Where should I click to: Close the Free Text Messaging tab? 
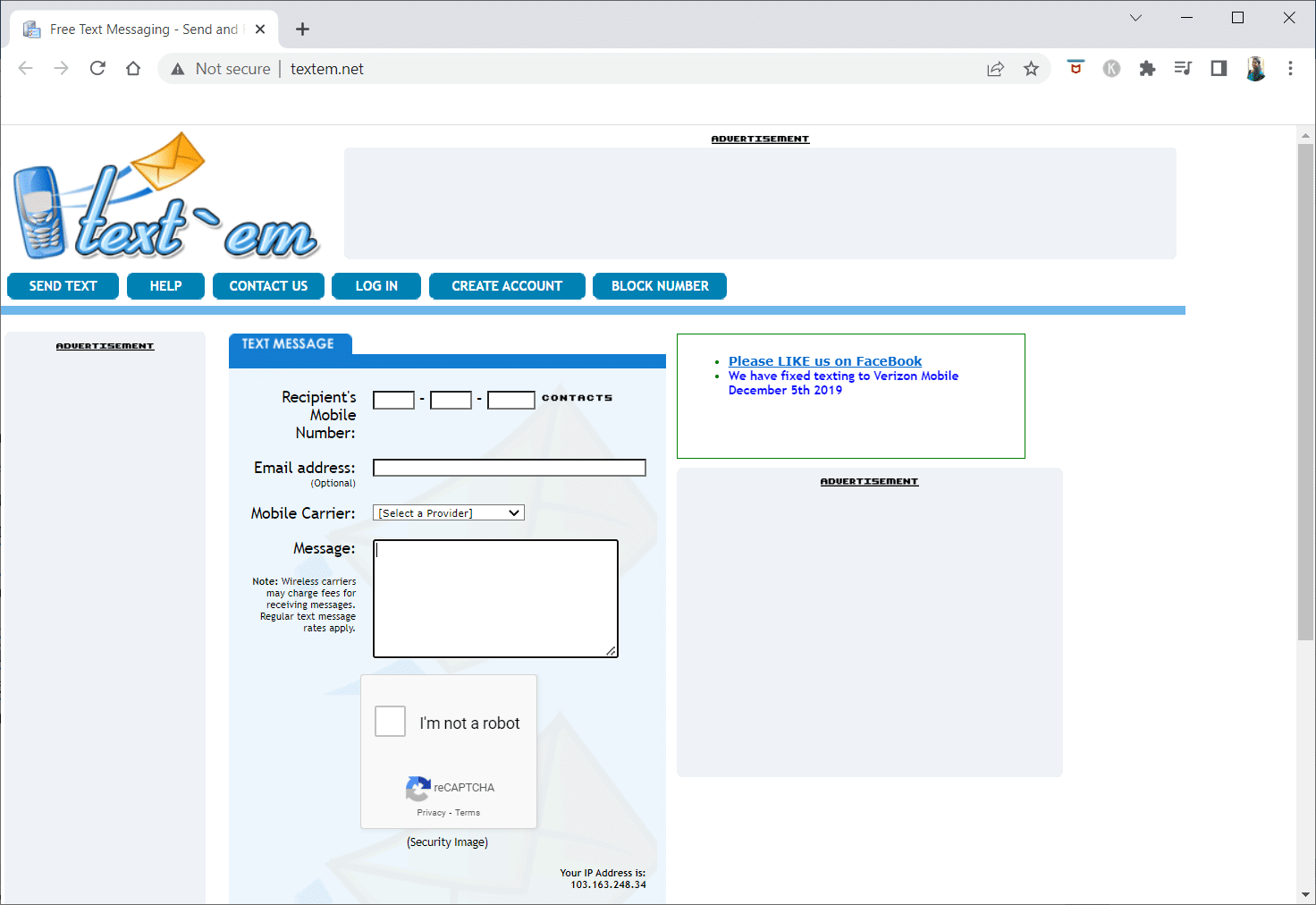[x=260, y=30]
